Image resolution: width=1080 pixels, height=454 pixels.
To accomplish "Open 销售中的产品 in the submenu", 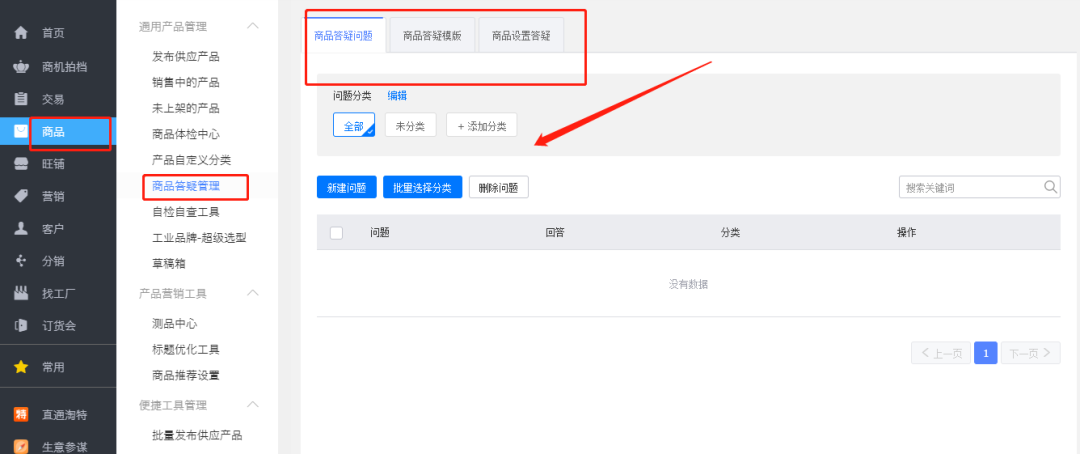I will point(186,83).
